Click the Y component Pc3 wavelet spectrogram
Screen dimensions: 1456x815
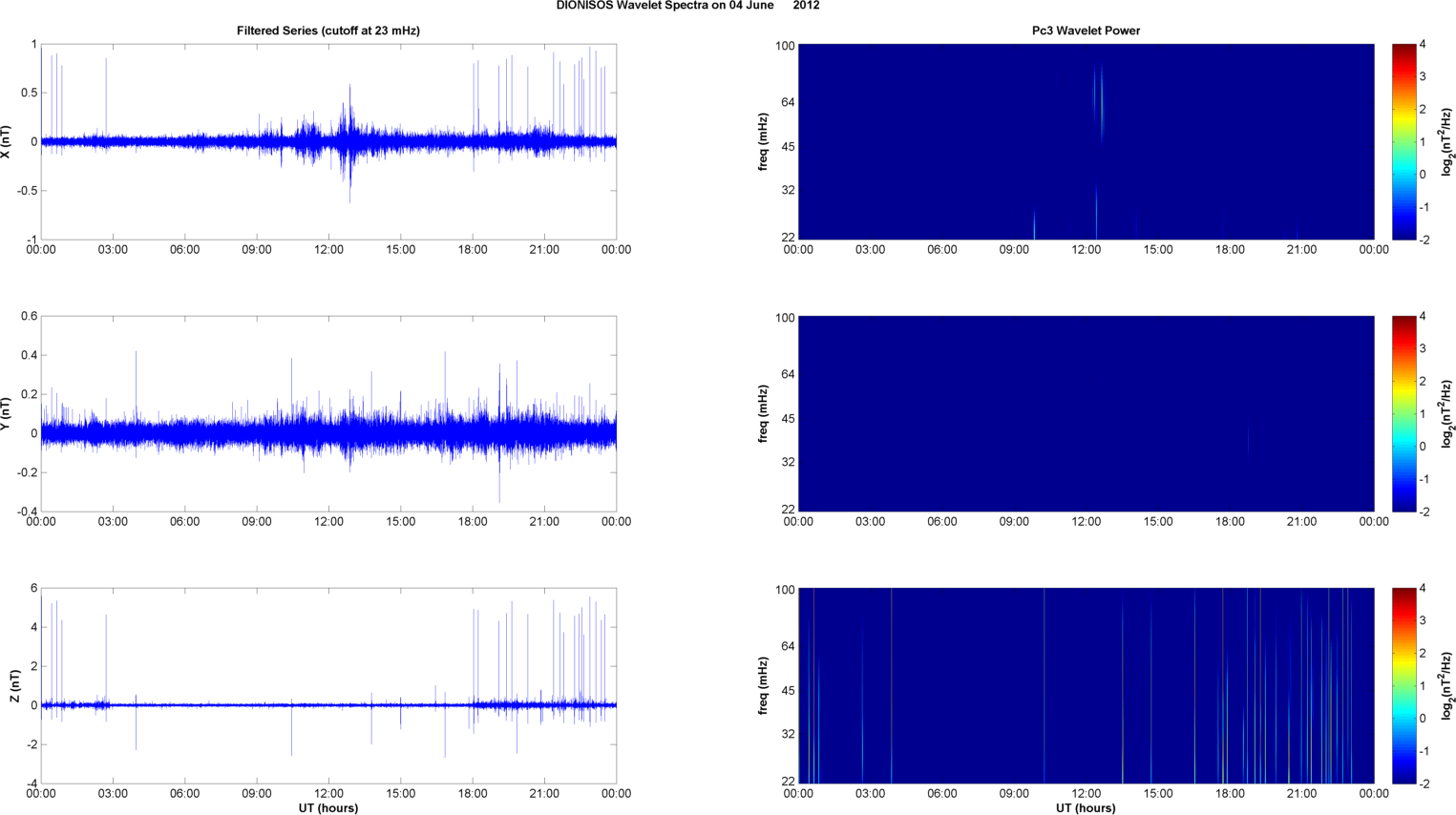[x=1086, y=413]
